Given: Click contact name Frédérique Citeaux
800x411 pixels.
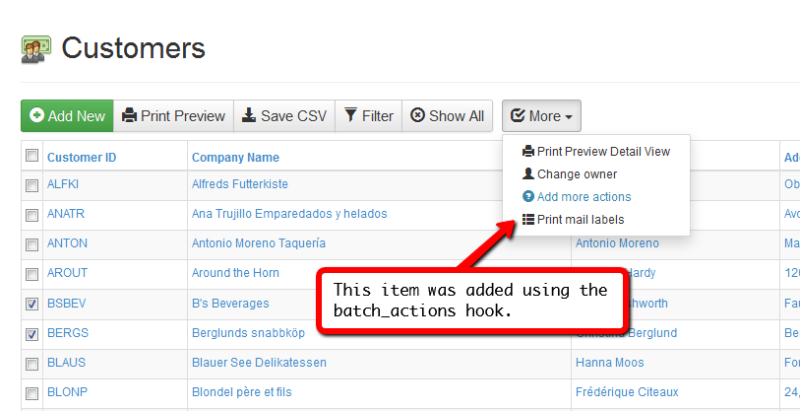Looking at the screenshot, I should [627, 392].
